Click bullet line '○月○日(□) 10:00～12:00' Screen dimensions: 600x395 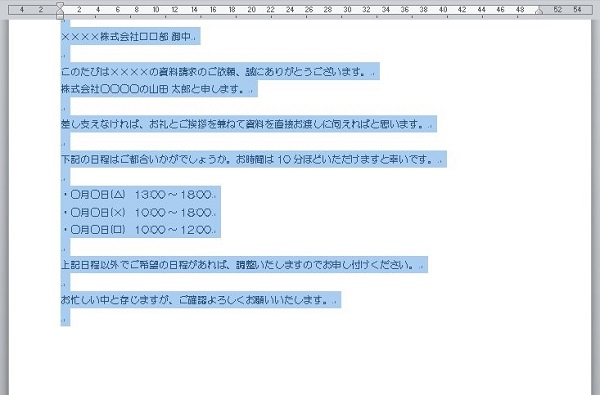[x=140, y=230]
